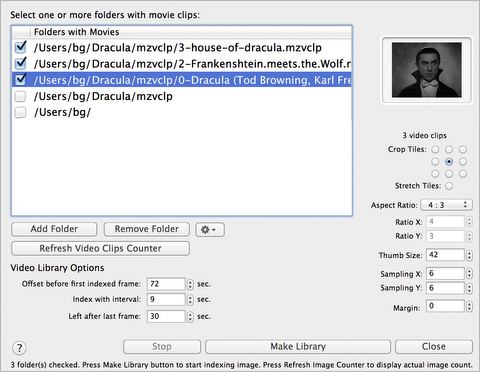Uncheck the 0-Dracula (Tod Browning) folder
Viewport: 480px width, 372px height.
click(21, 79)
